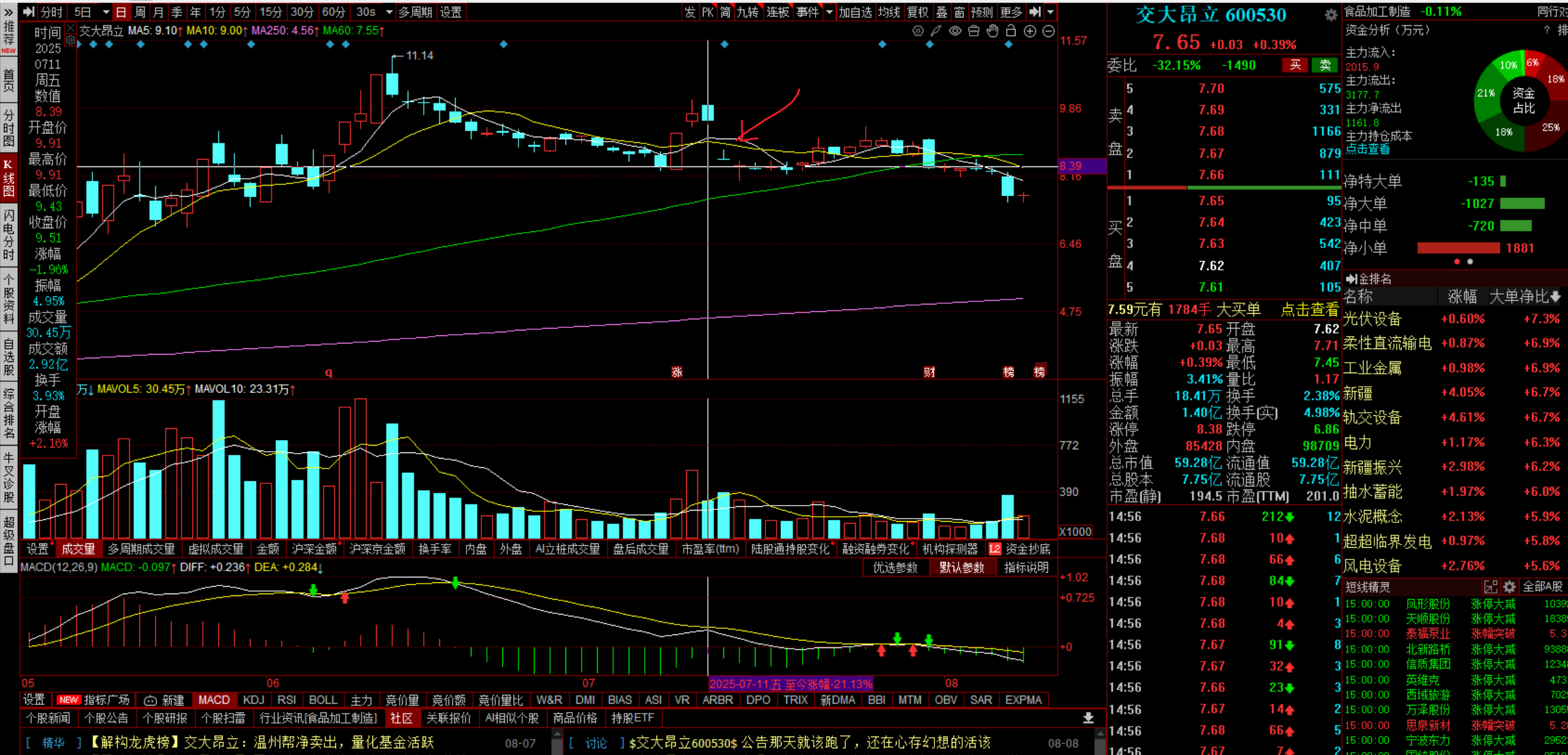Click the 全部A股 filter selector
Viewport: 1568px width, 755px height.
point(1543,586)
